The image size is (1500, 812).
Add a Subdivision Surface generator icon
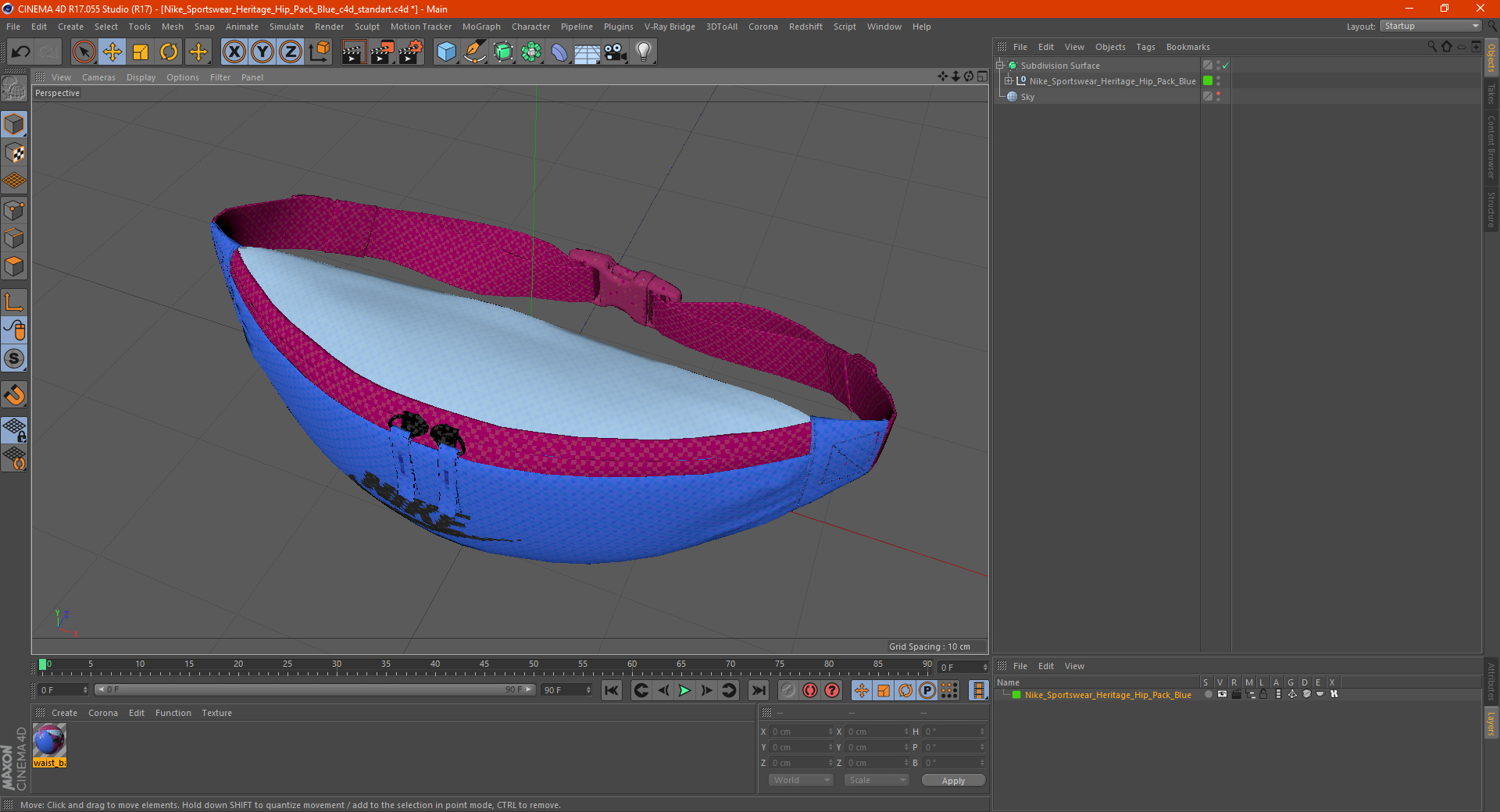pos(503,52)
